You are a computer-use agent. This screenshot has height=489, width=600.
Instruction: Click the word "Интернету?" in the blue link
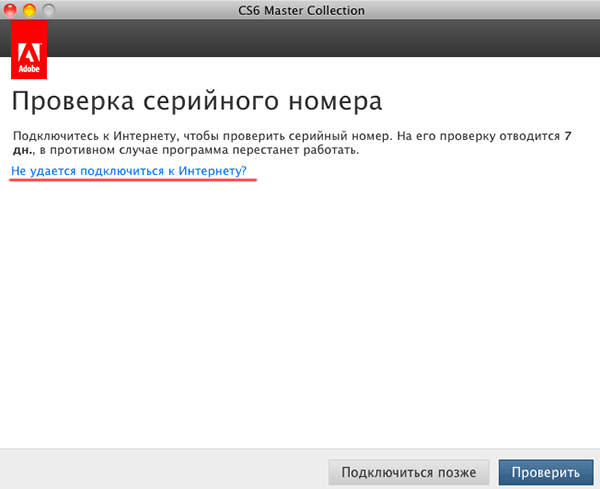212,171
